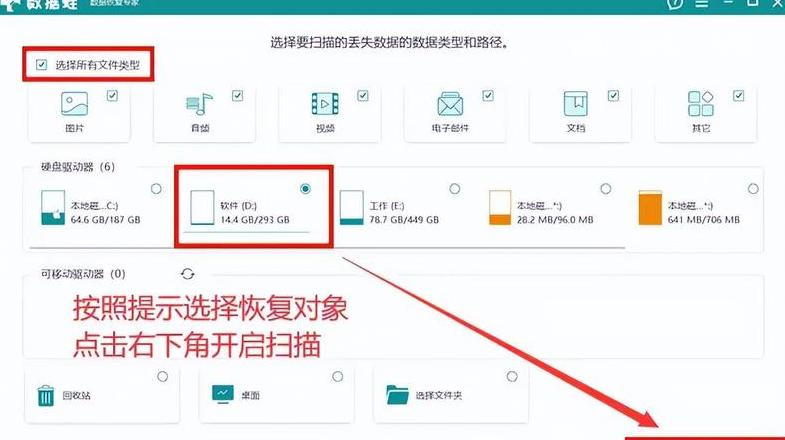Uncheck the Video (视频) checkbox
Image resolution: width=785 pixels, height=440 pixels.
[x=363, y=96]
